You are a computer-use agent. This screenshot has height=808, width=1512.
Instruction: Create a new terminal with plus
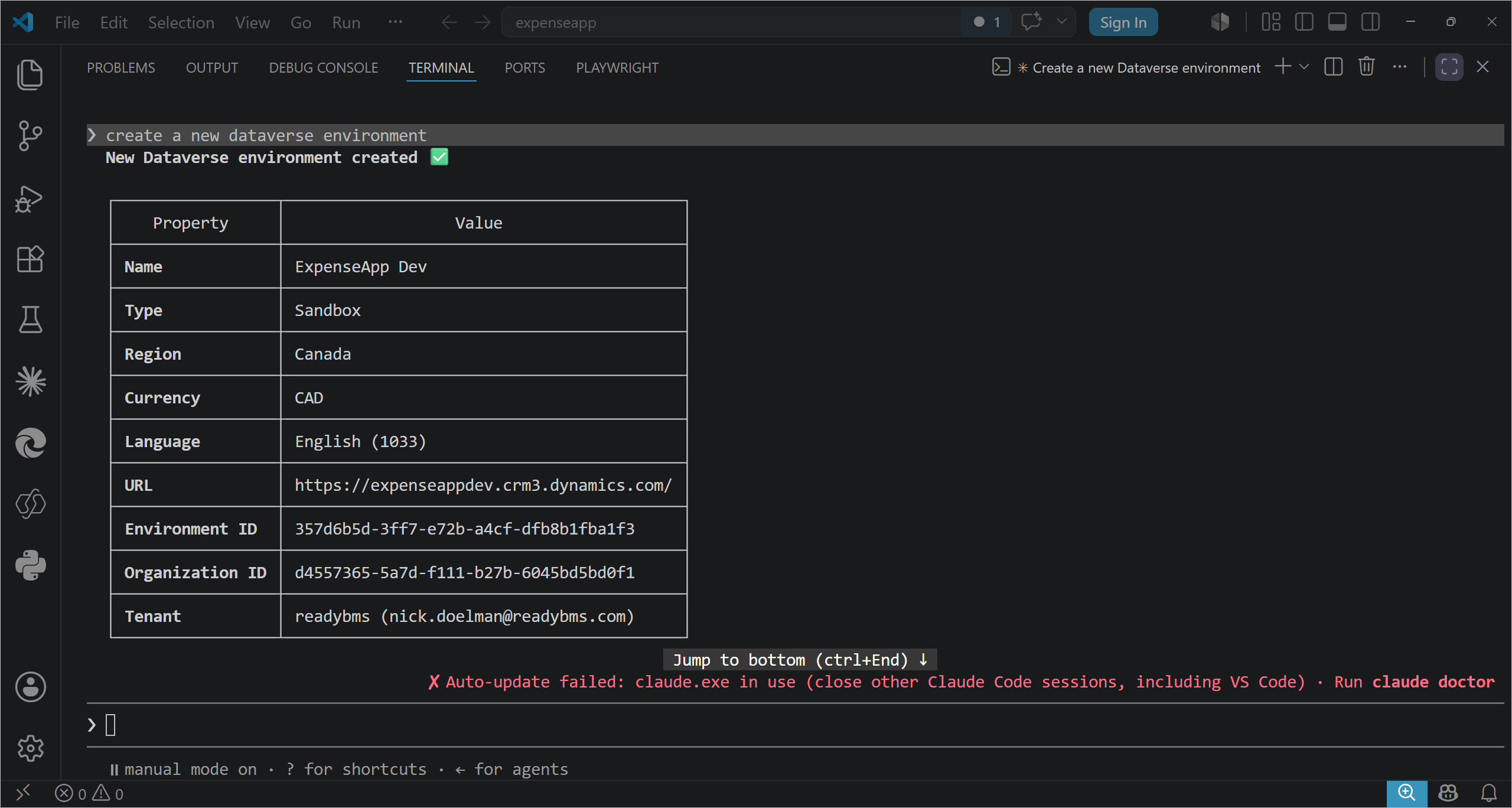(x=1283, y=66)
